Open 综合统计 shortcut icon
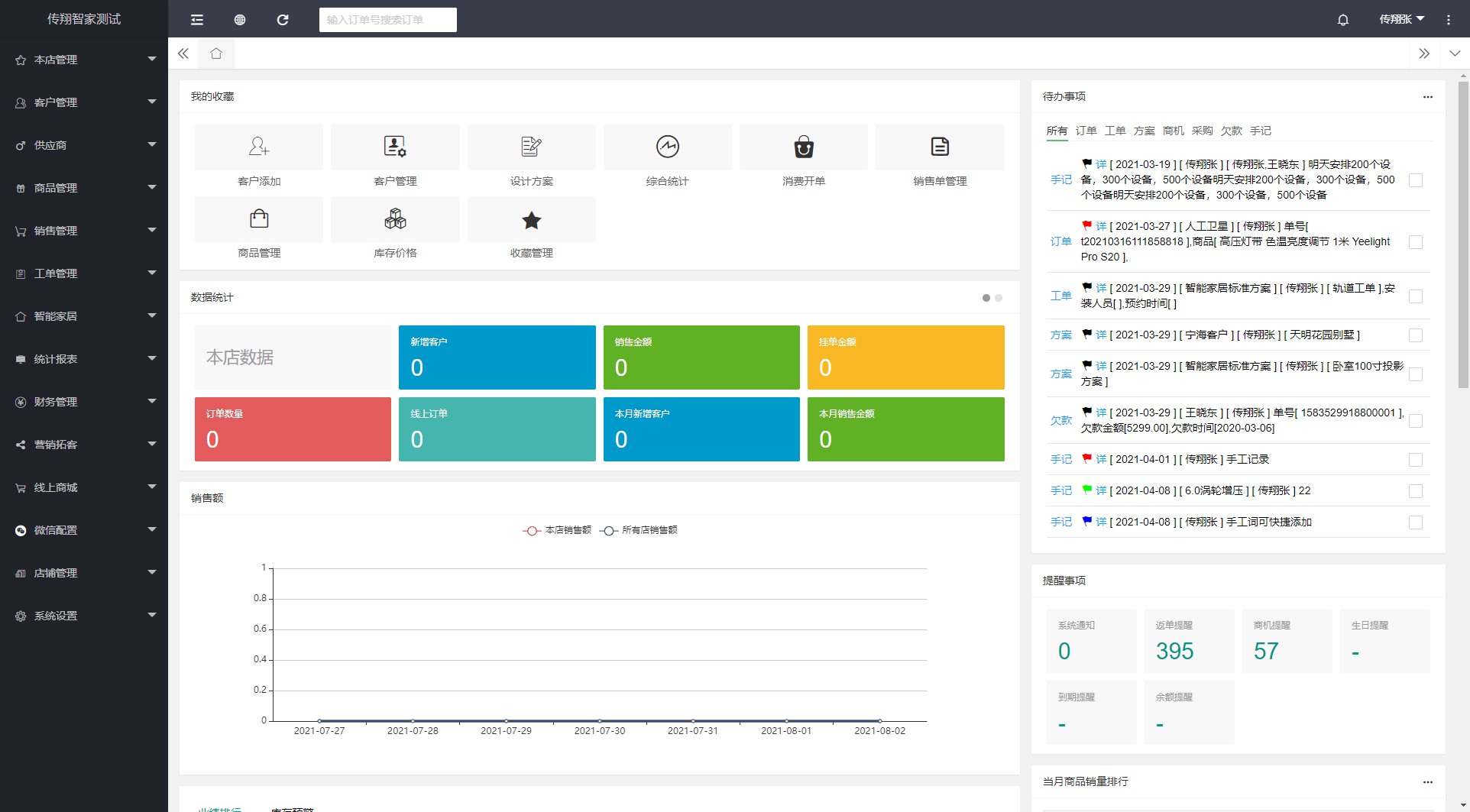This screenshot has height=812, width=1470. [668, 146]
